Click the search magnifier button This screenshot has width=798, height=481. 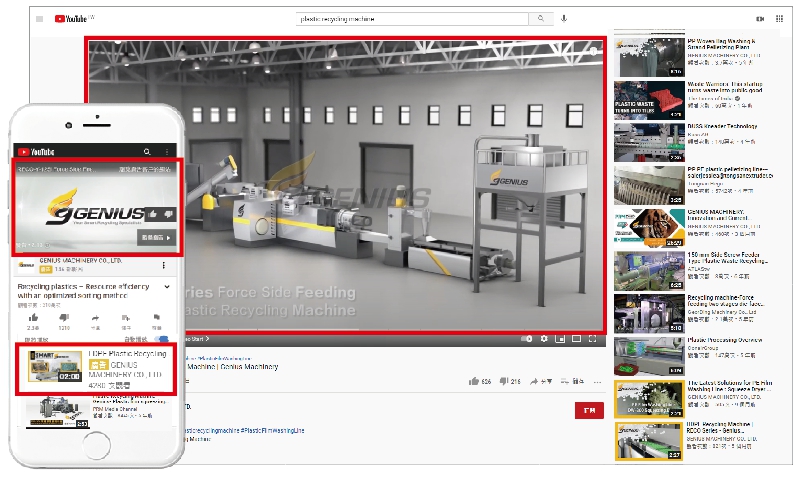540,19
